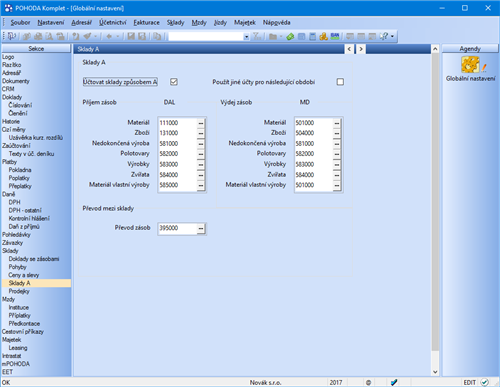Enable Použít jiné účty pro následující období

(x=340, y=82)
